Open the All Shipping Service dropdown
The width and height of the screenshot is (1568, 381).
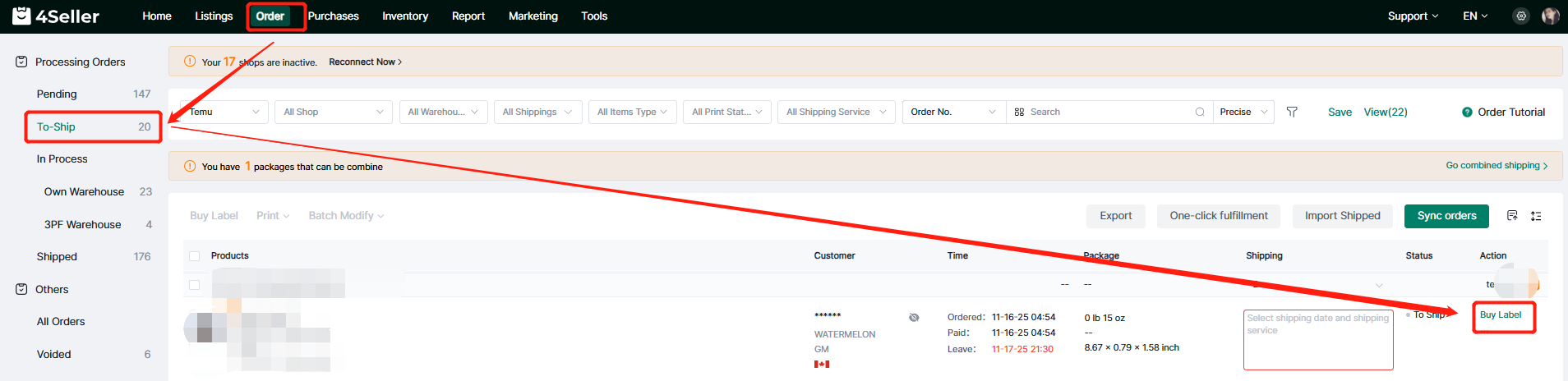836,112
